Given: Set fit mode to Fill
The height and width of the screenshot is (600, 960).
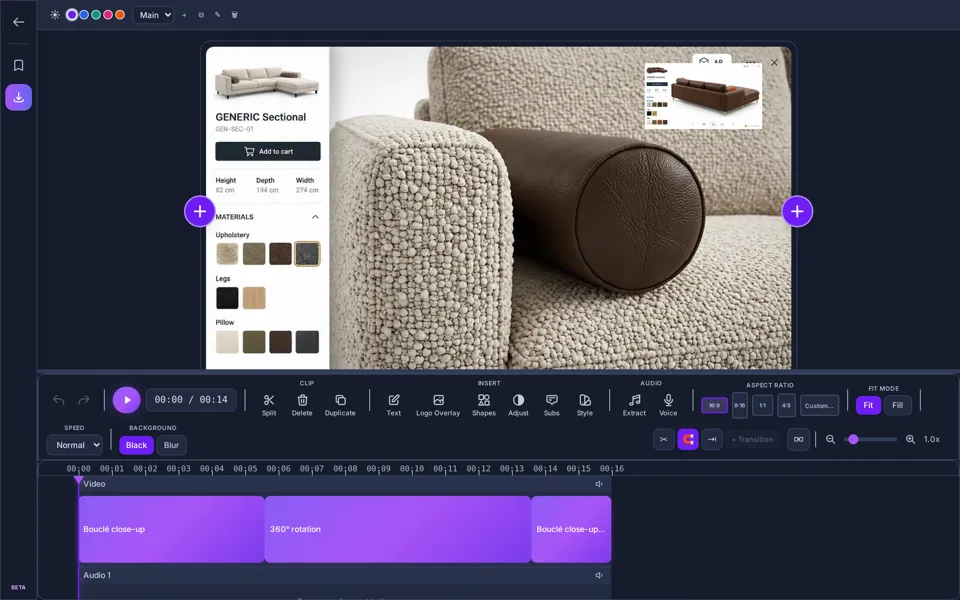Looking at the screenshot, I should point(898,405).
